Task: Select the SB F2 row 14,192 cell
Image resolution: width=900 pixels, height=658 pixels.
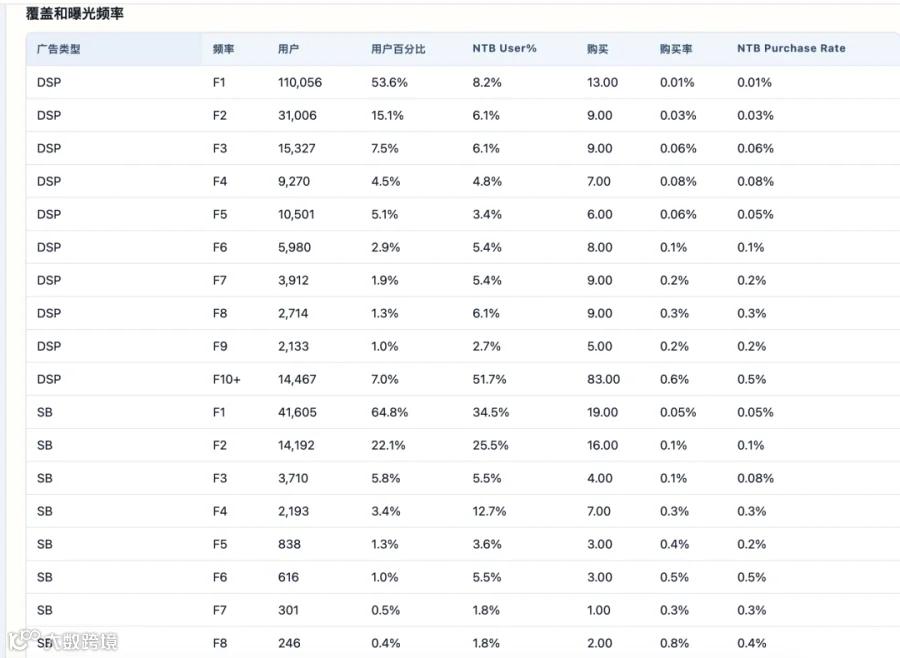Action: point(296,445)
